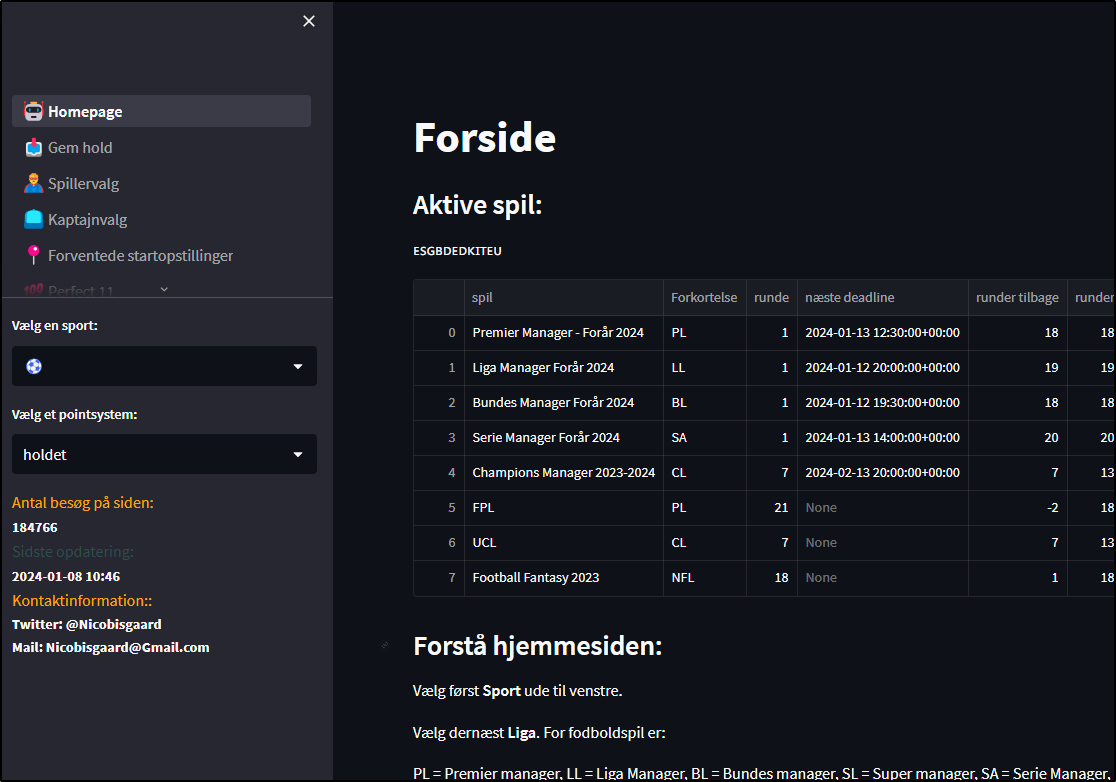Click the BL abbreviation cell
Image resolution: width=1116 pixels, height=782 pixels.
pyautogui.click(x=705, y=403)
